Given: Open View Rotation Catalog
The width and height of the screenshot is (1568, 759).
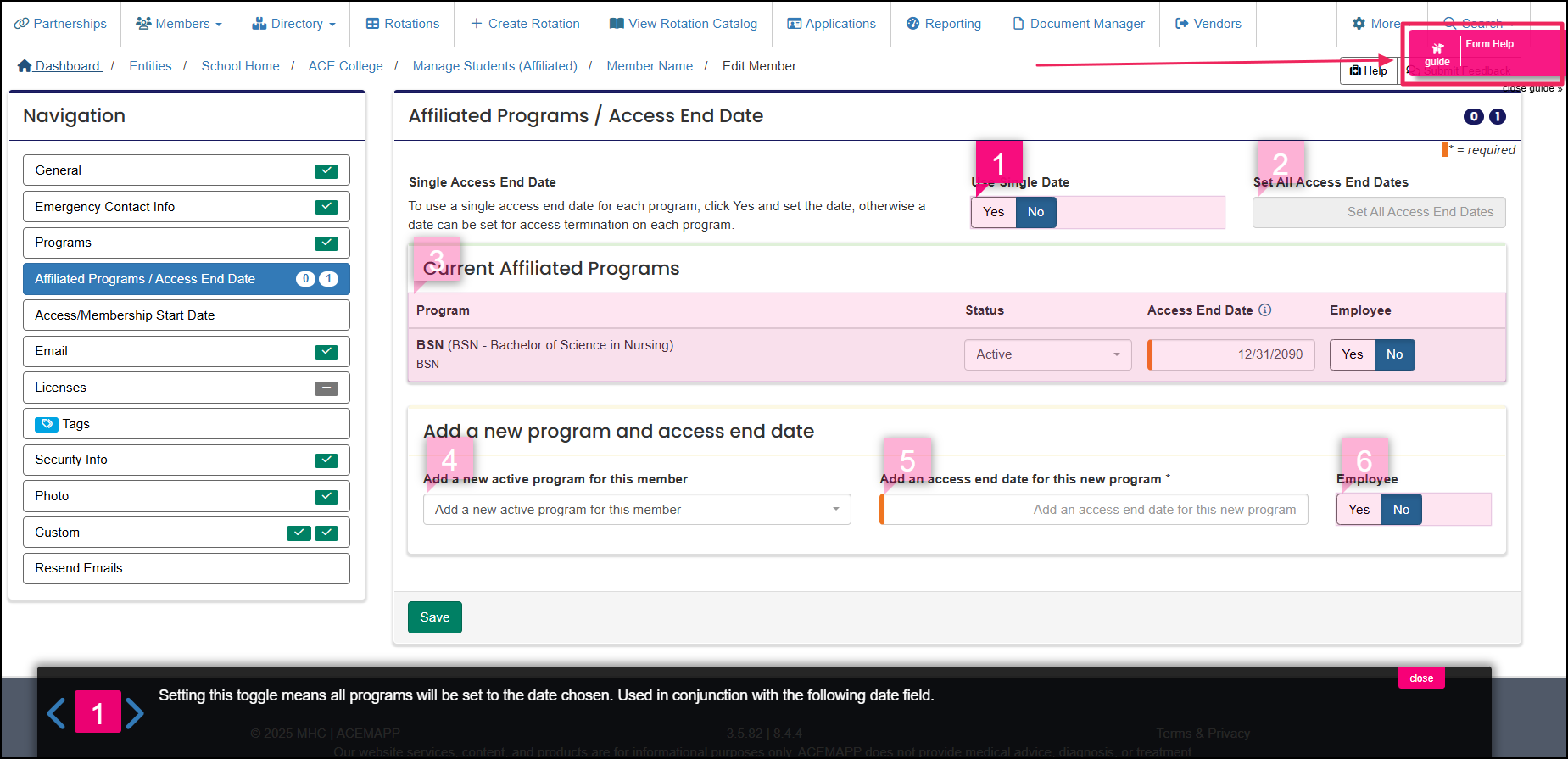Looking at the screenshot, I should click(x=684, y=24).
